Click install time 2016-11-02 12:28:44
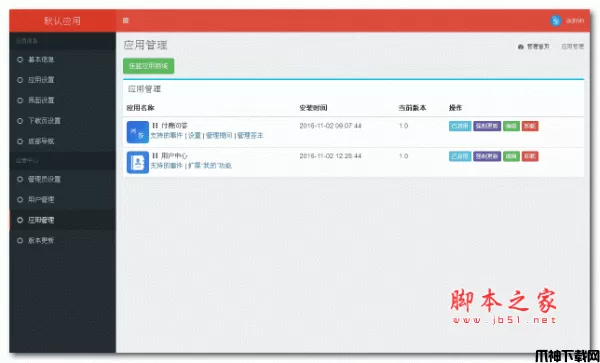 [331, 156]
